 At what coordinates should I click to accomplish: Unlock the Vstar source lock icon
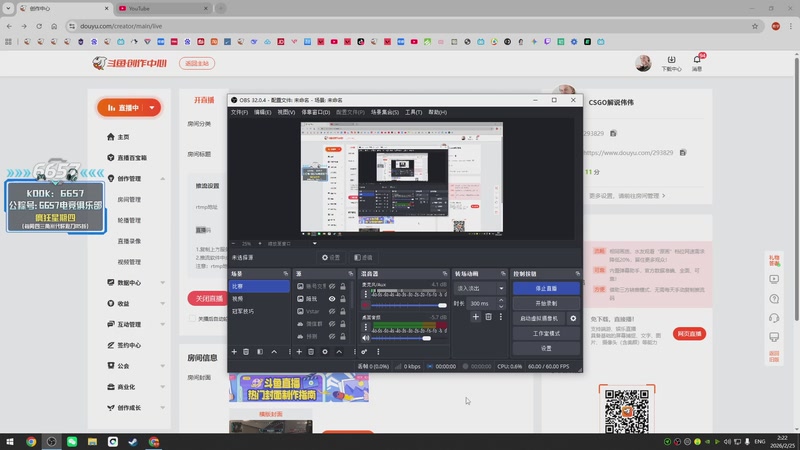[343, 311]
